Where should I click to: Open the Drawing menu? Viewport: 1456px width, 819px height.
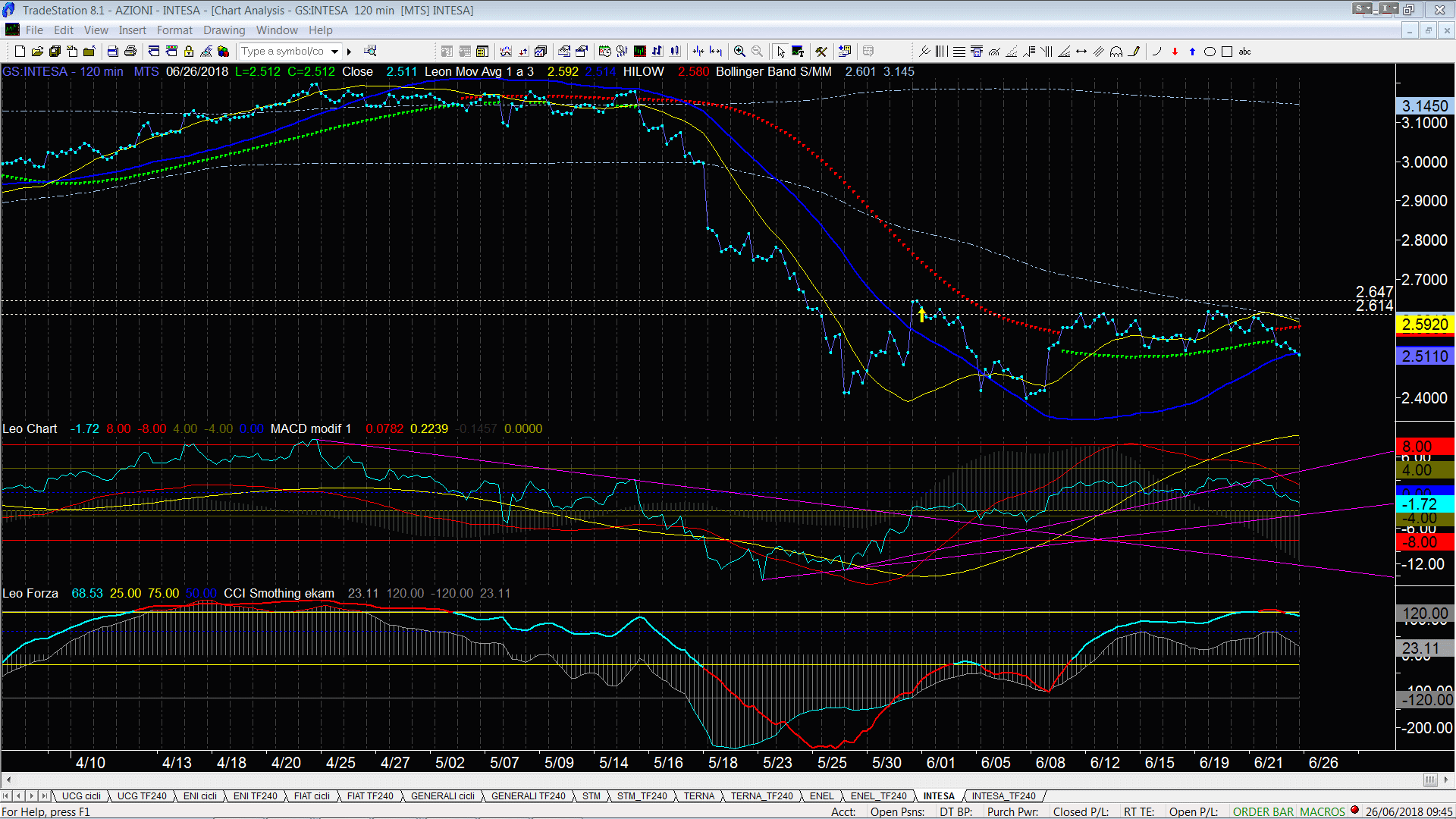pyautogui.click(x=224, y=30)
